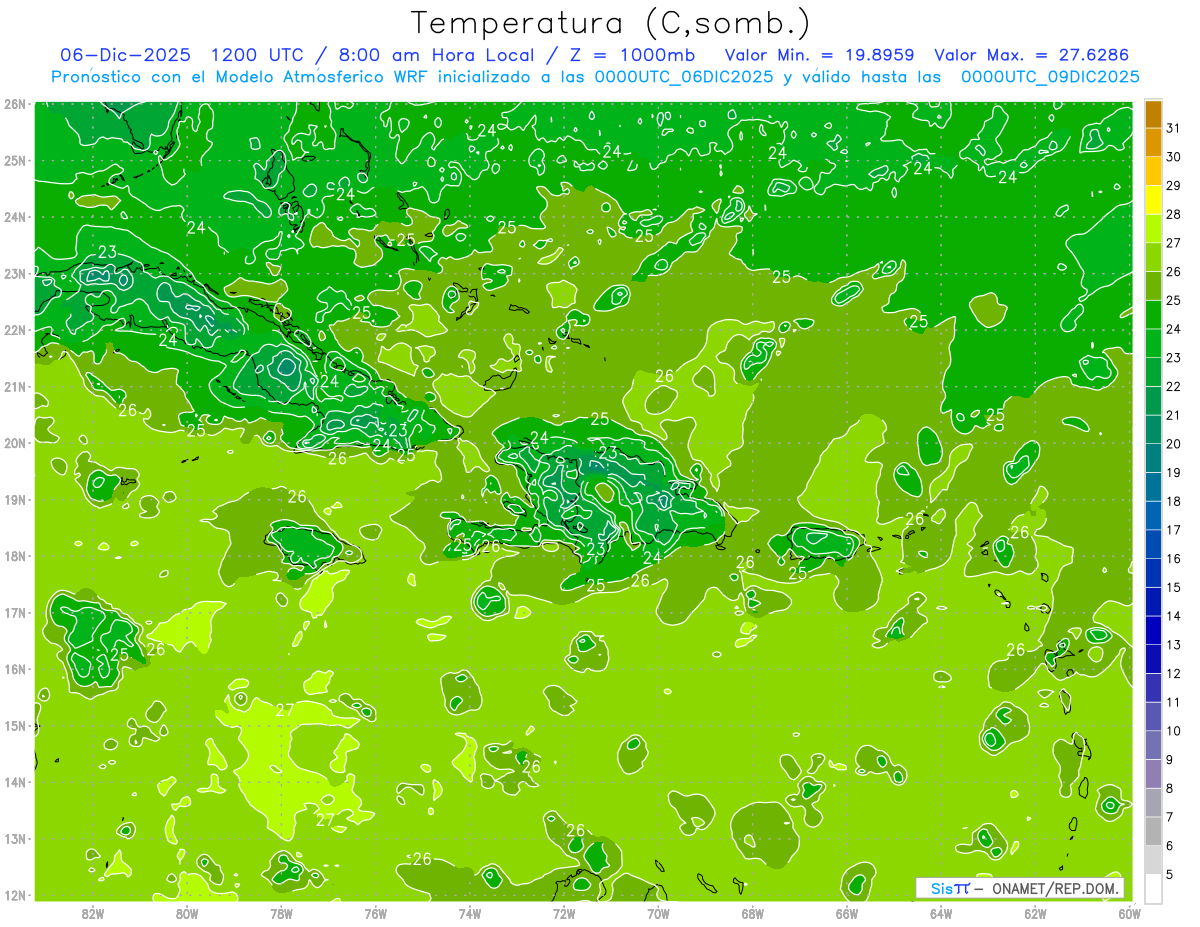This screenshot has width=1200, height=927.
Task: Click the "62W" longitude axis label
Action: (1035, 913)
